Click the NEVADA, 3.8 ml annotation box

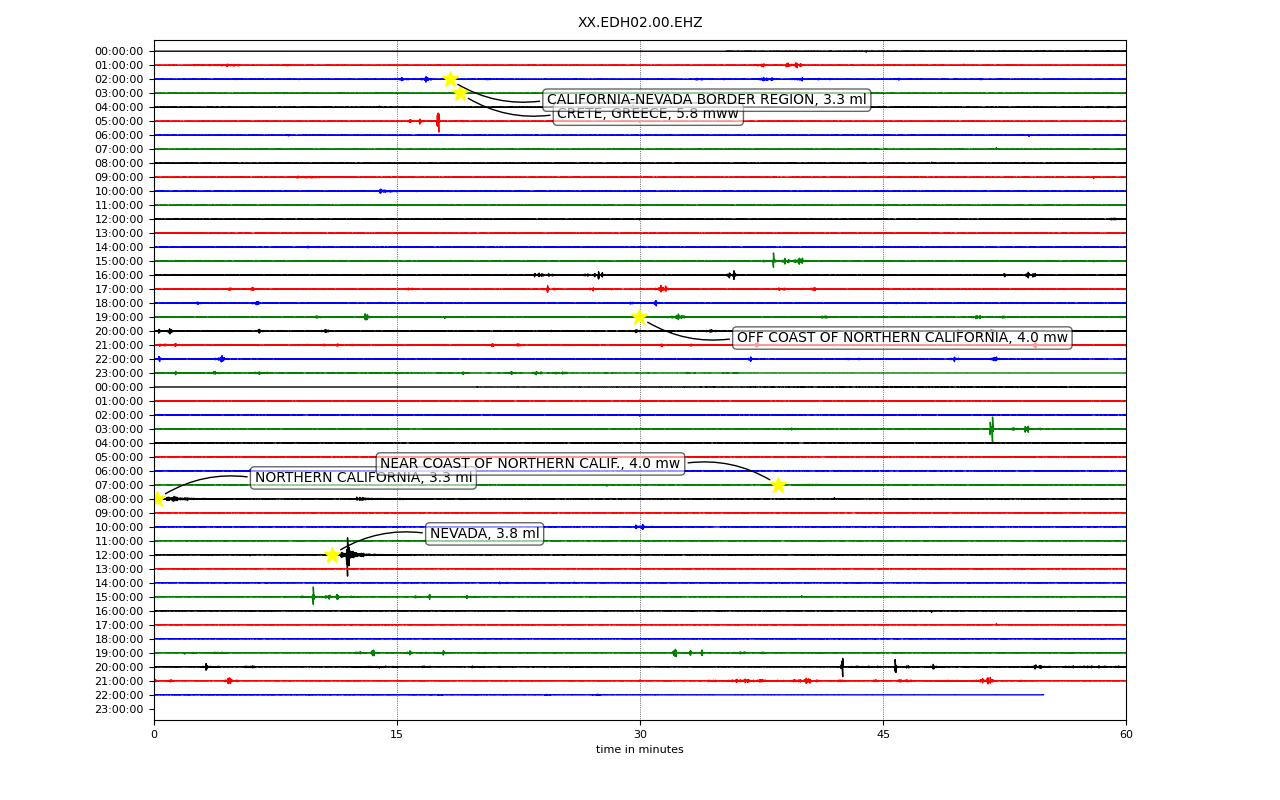click(x=484, y=534)
